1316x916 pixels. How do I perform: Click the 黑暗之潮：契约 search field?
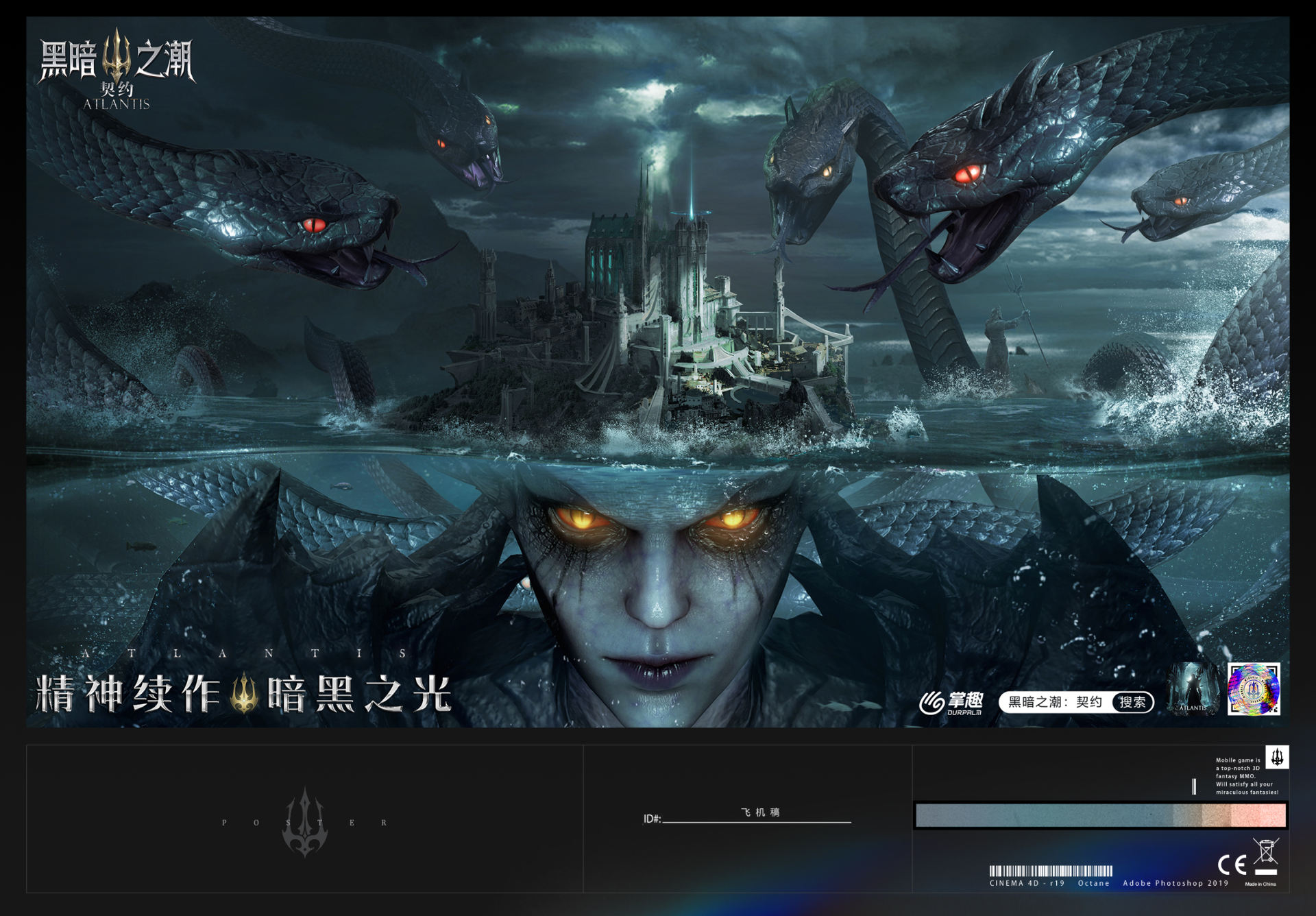point(1054,702)
